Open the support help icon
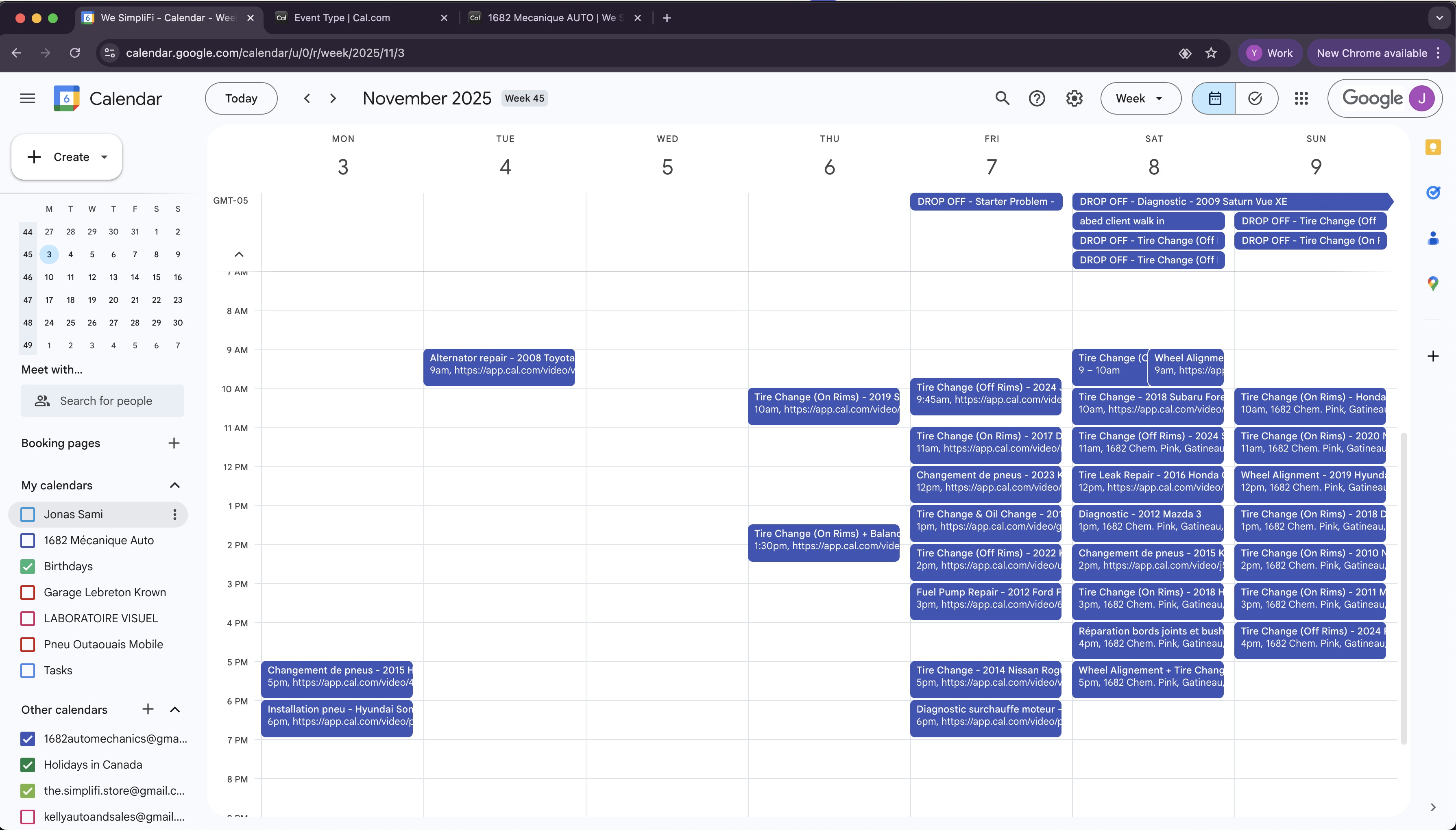Viewport: 1456px width, 830px height. 1037,99
